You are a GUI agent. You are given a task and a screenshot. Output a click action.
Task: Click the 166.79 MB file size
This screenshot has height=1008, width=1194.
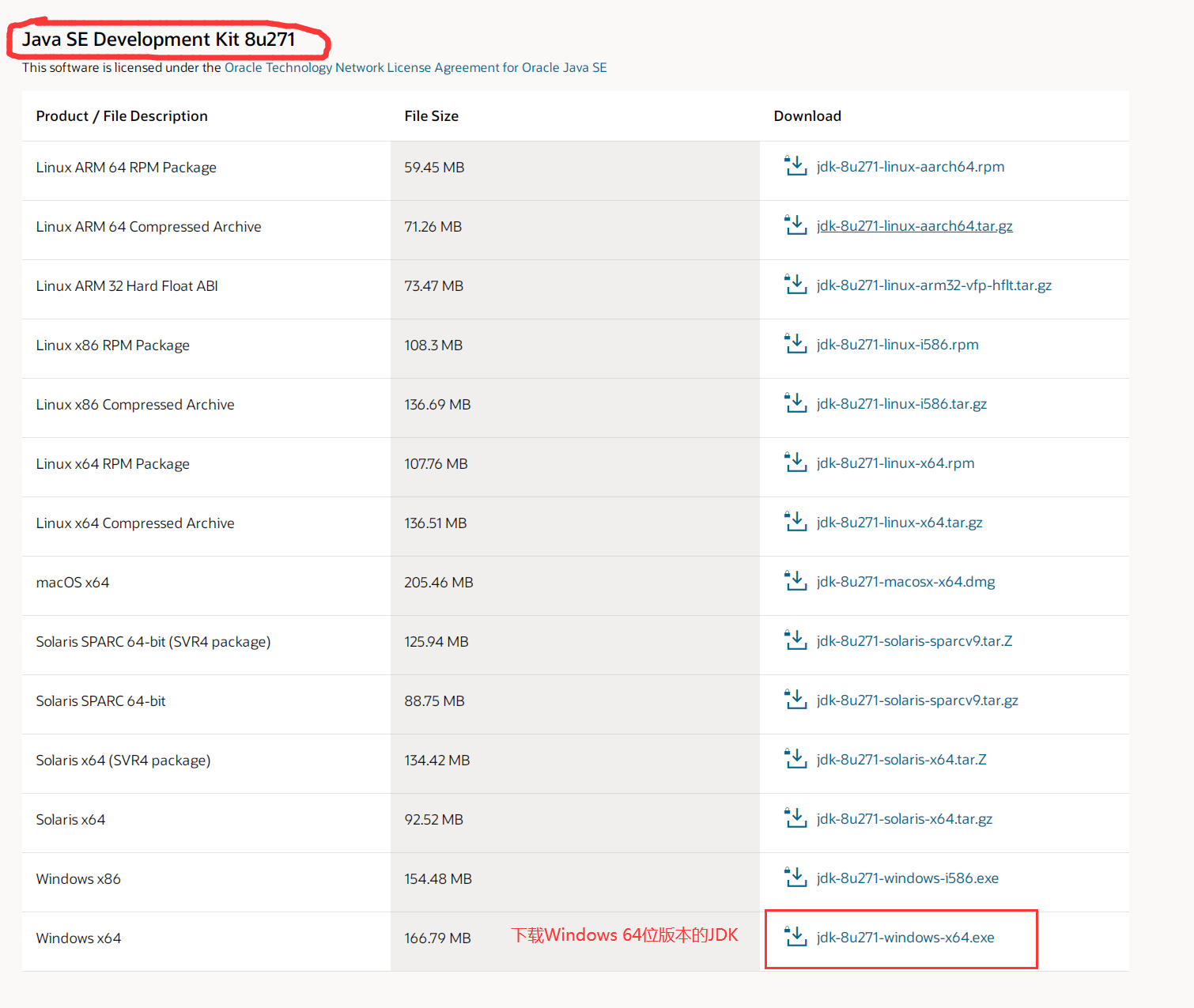coord(437,938)
